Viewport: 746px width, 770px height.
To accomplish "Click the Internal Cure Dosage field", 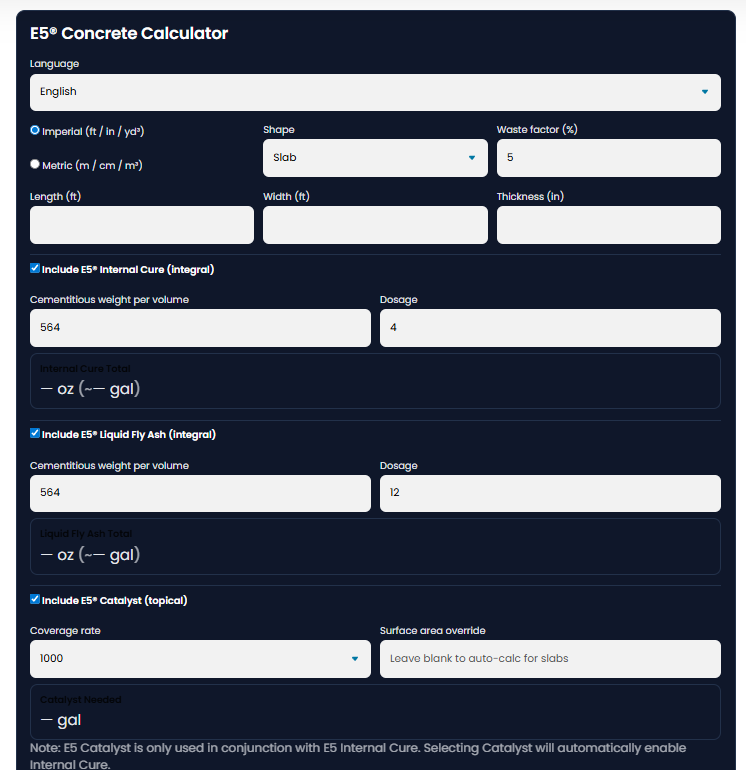I will point(550,328).
